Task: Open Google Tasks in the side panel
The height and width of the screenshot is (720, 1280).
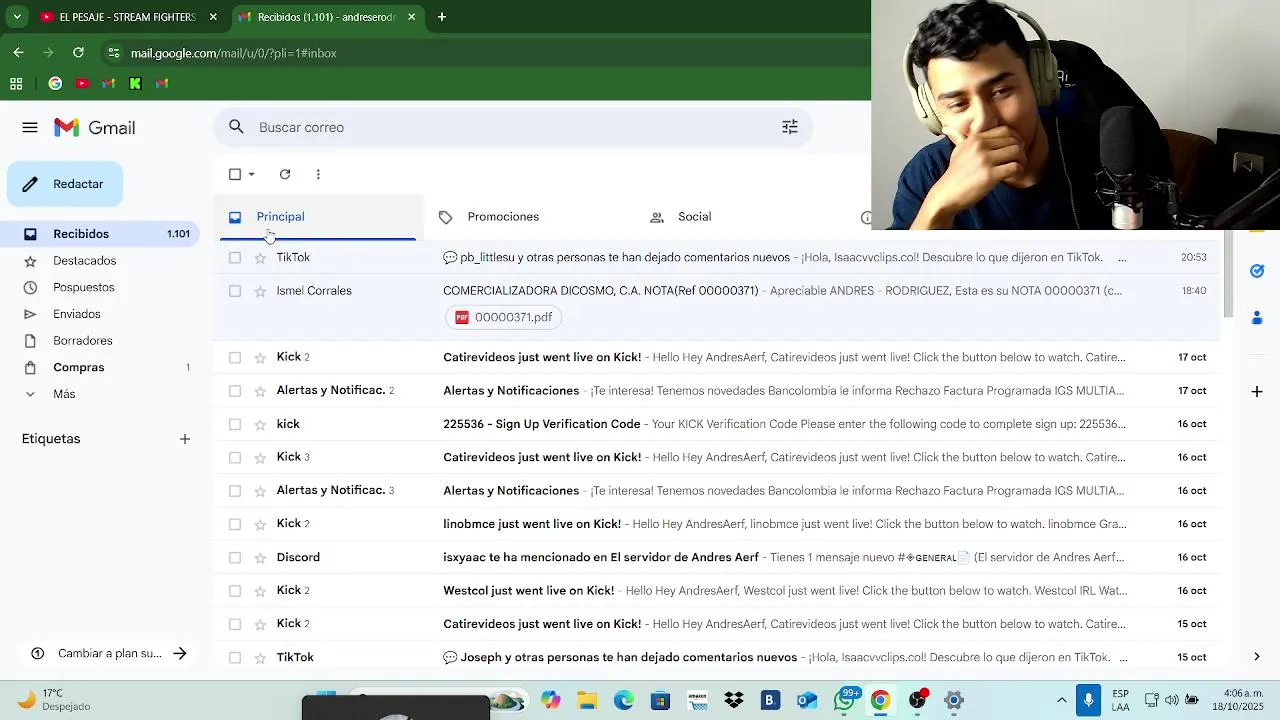Action: [1257, 271]
